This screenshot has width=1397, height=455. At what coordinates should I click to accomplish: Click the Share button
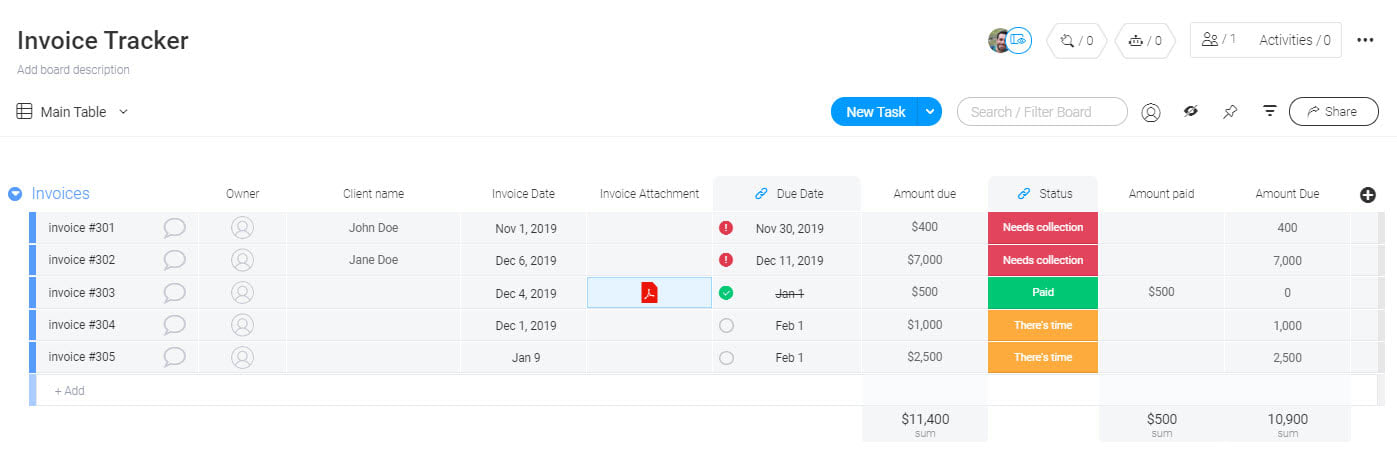click(1333, 112)
